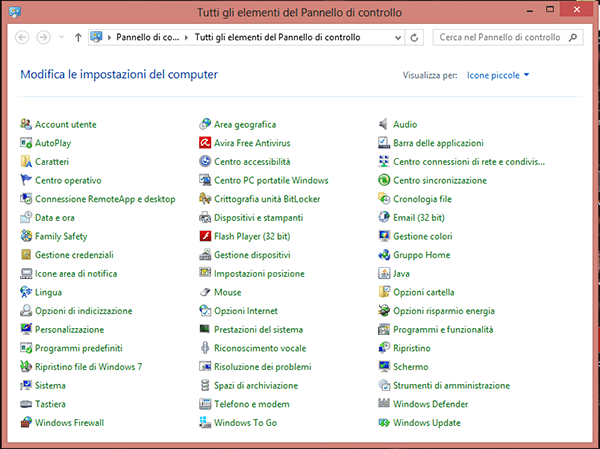The height and width of the screenshot is (449, 600).
Task: Open the Gestione credenziali vault icon
Action: (26, 255)
